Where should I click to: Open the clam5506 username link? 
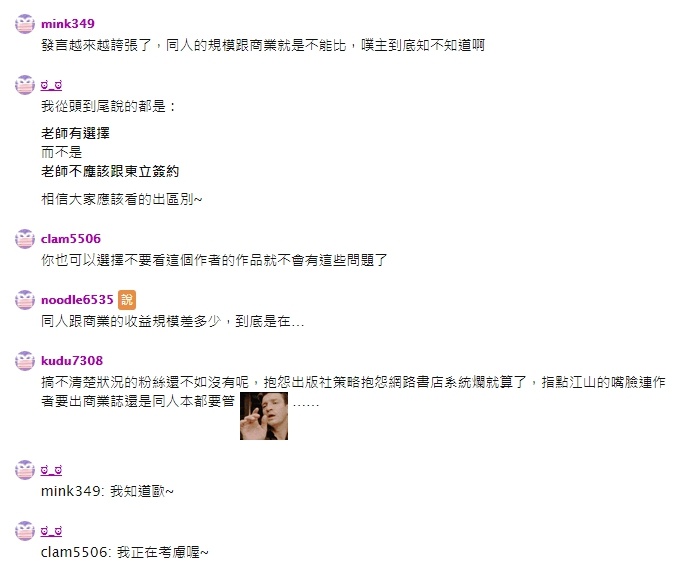click(x=71, y=239)
